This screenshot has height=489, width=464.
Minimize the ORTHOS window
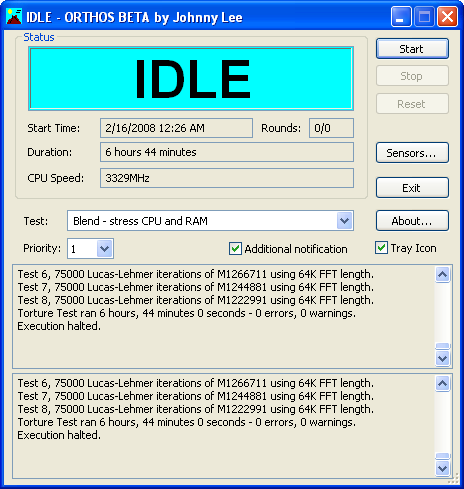(x=401, y=16)
